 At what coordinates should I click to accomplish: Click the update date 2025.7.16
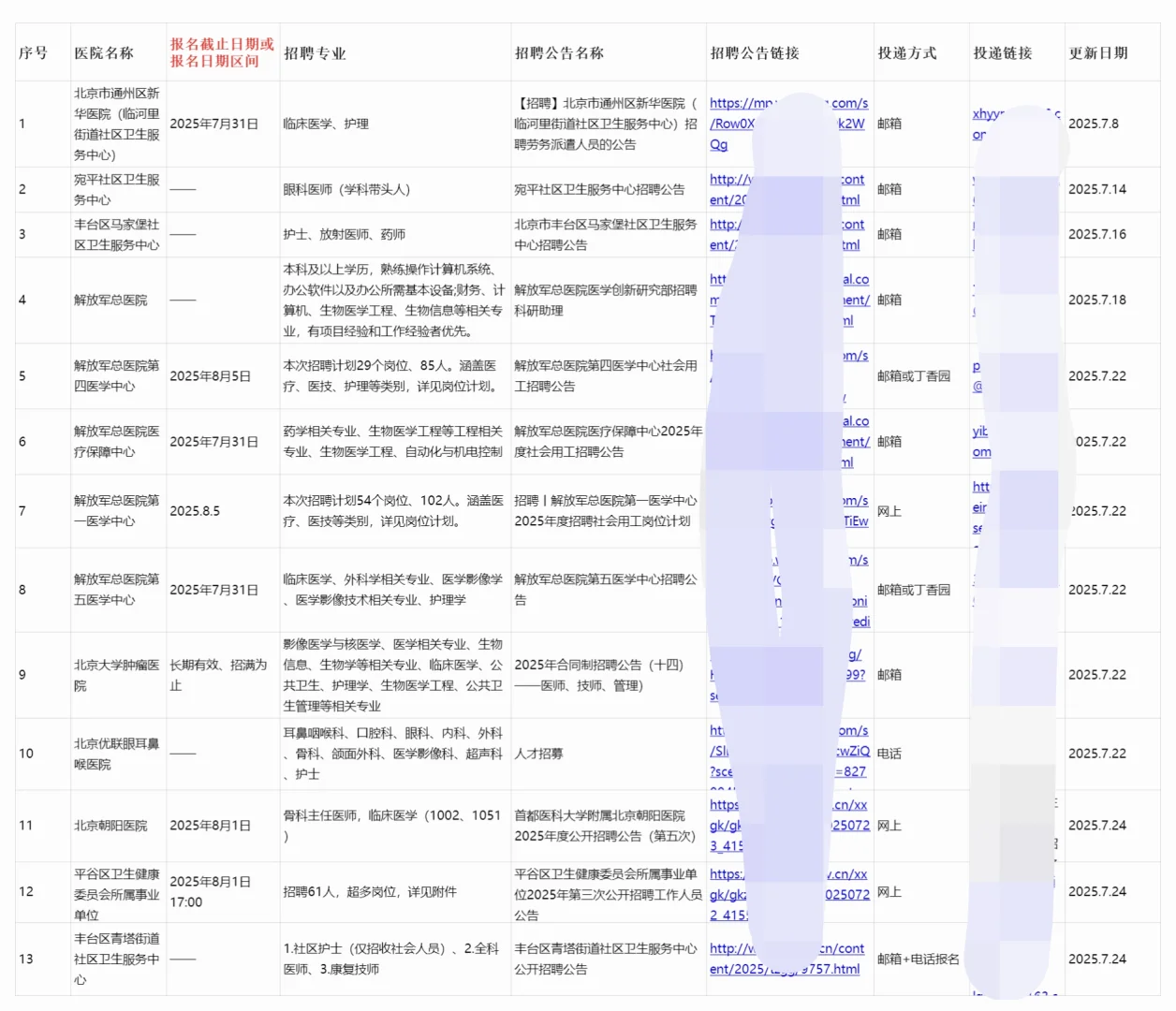[1097, 234]
